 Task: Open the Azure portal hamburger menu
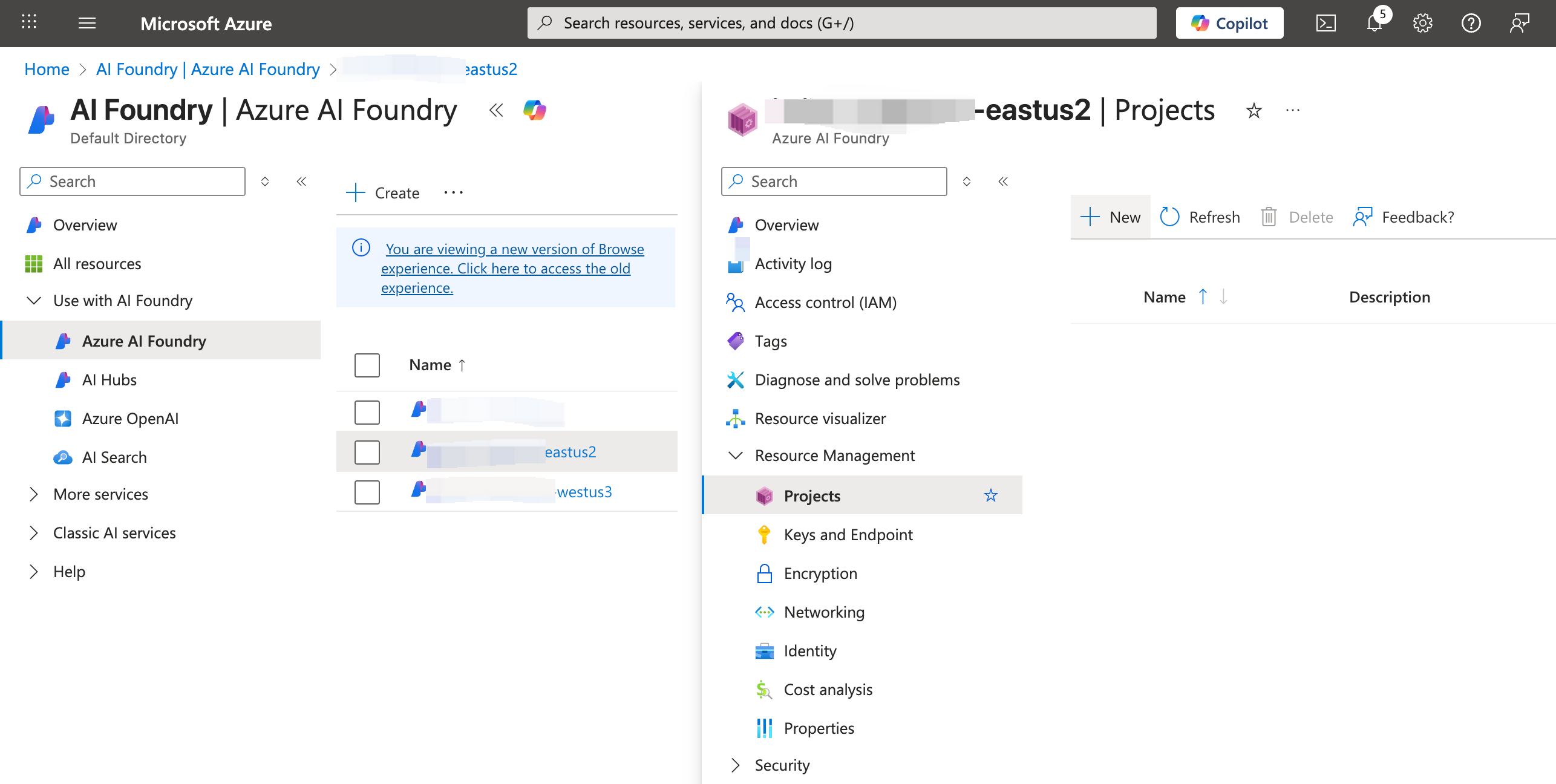pyautogui.click(x=87, y=24)
